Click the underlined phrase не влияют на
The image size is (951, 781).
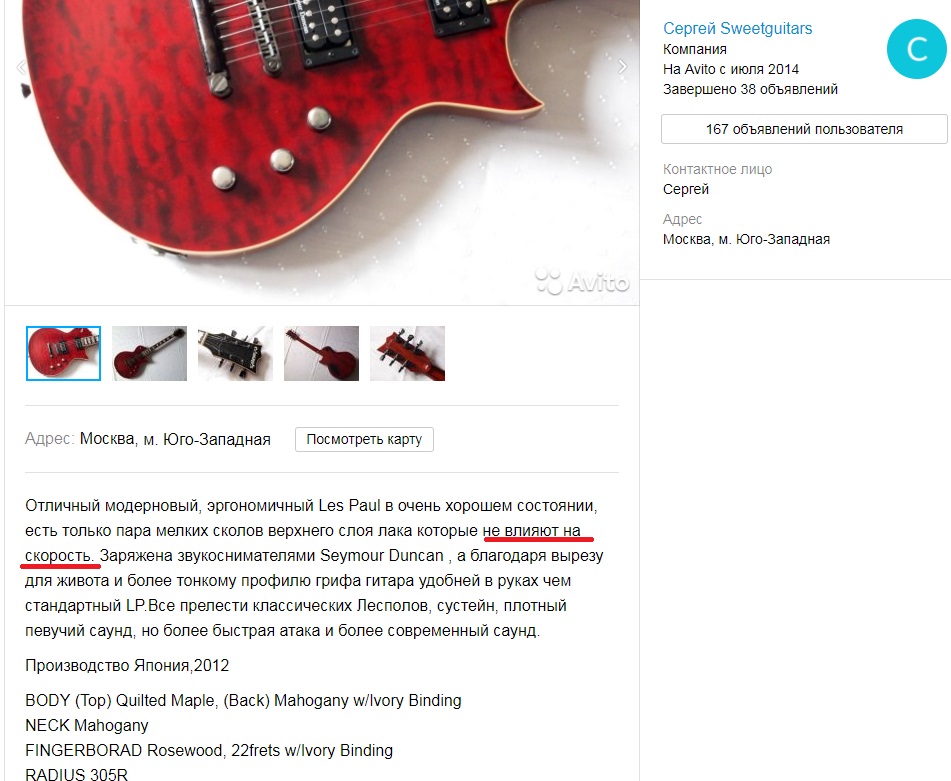click(x=532, y=531)
